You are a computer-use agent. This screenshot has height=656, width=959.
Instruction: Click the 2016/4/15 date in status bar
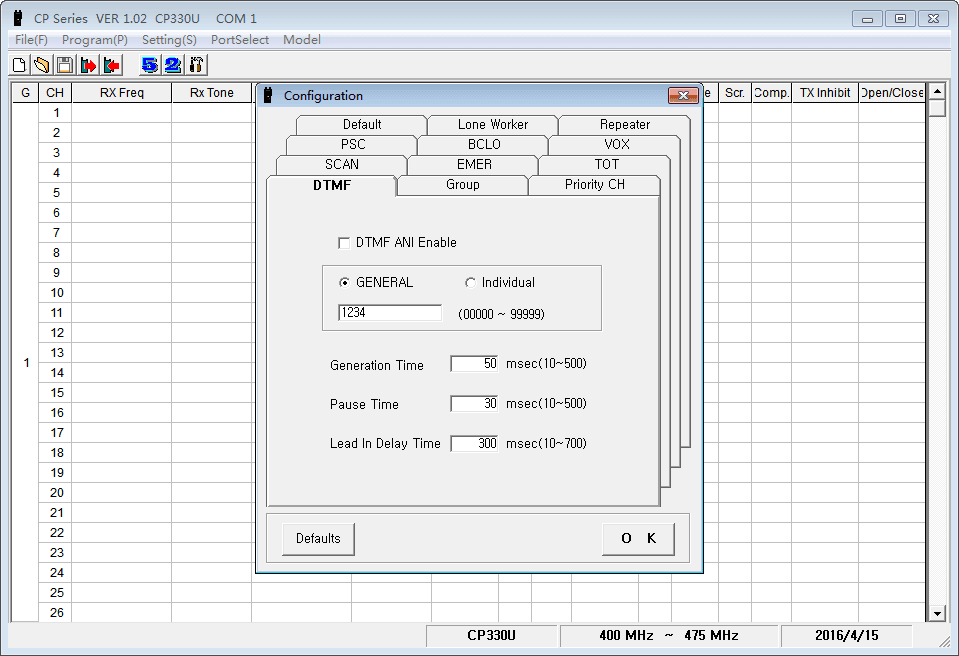point(846,636)
